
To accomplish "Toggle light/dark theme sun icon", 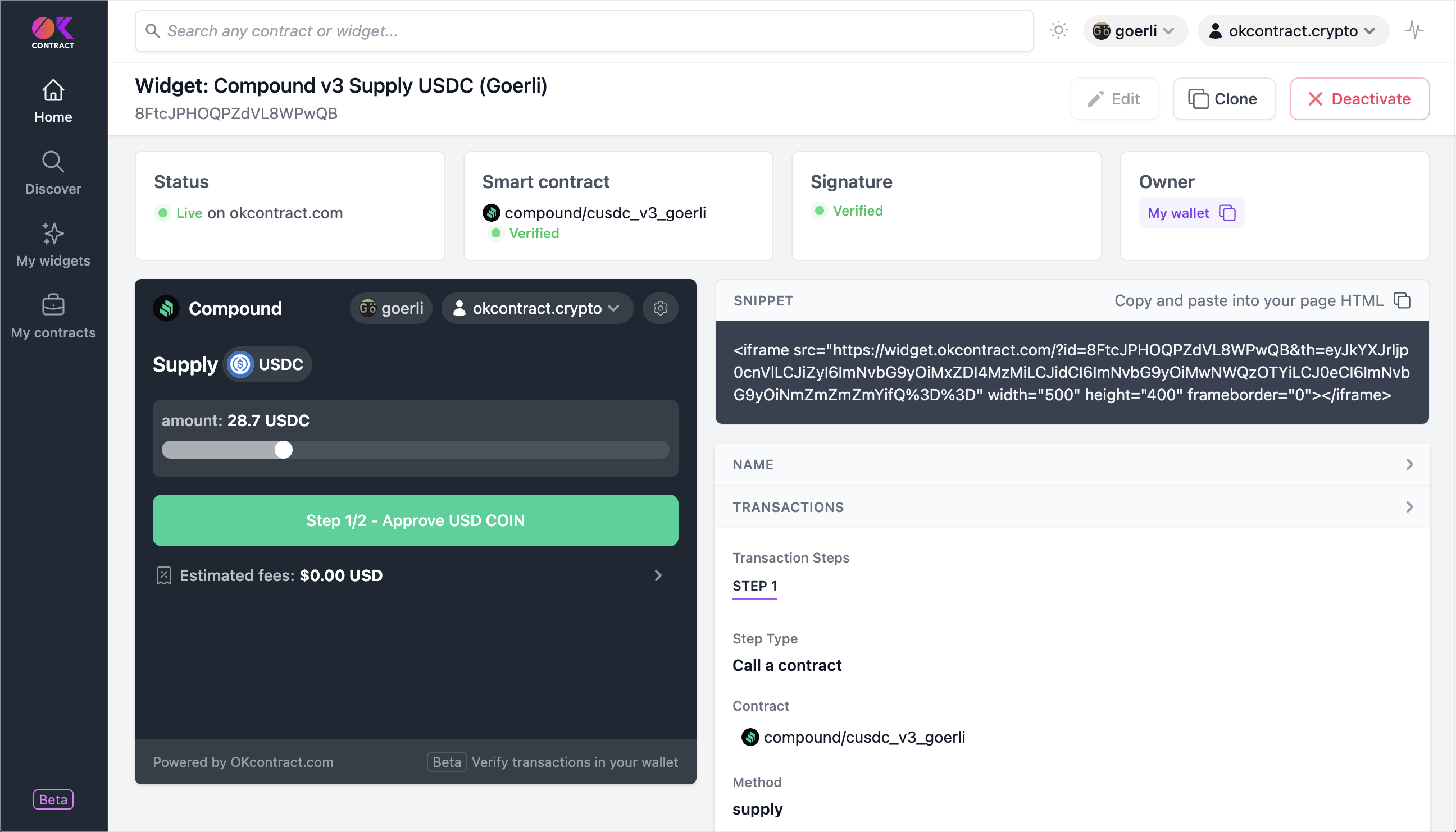I will point(1058,30).
